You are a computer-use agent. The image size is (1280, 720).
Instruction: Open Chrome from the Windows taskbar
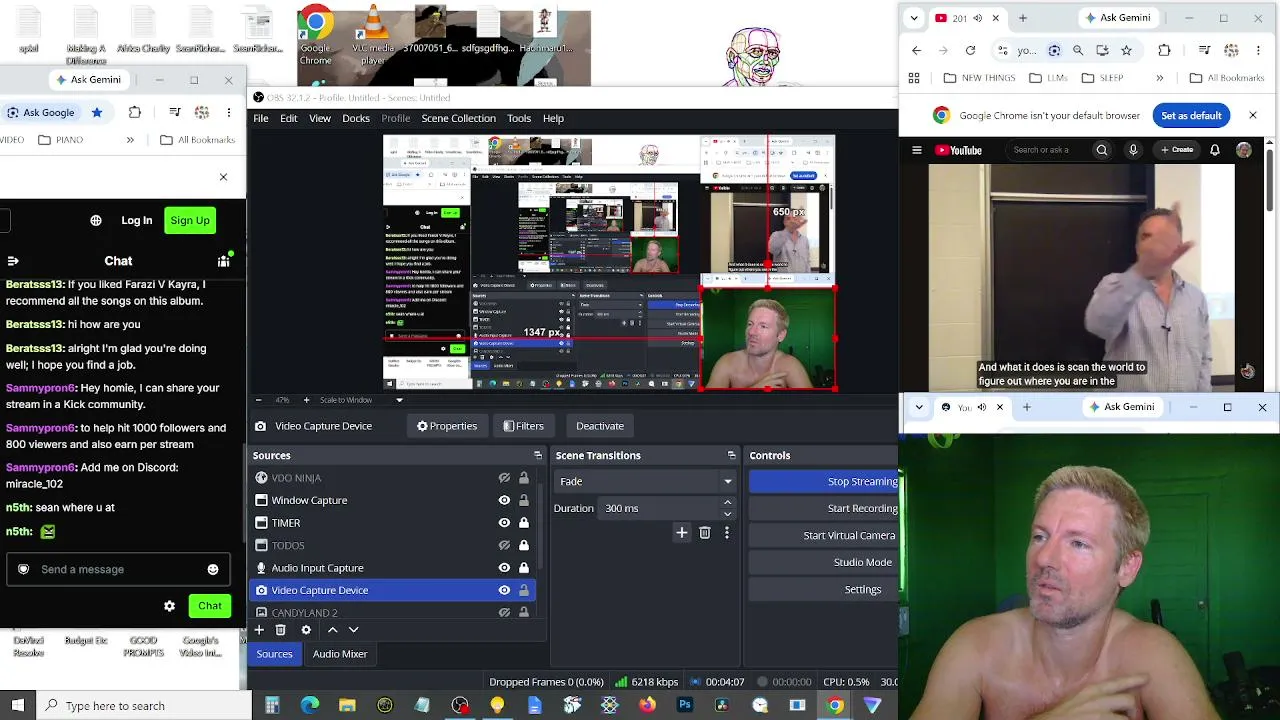click(x=835, y=706)
